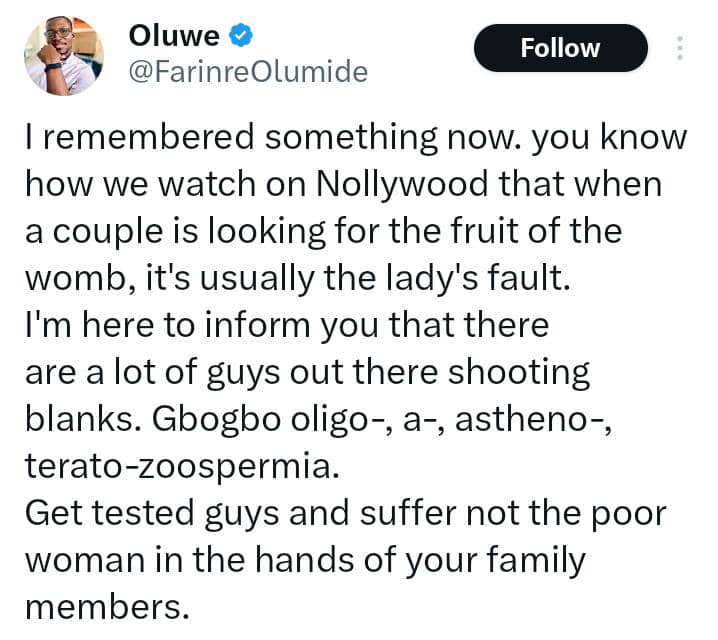Click the blue verified badge next to Oluwe
The height and width of the screenshot is (640, 718).
click(241, 36)
